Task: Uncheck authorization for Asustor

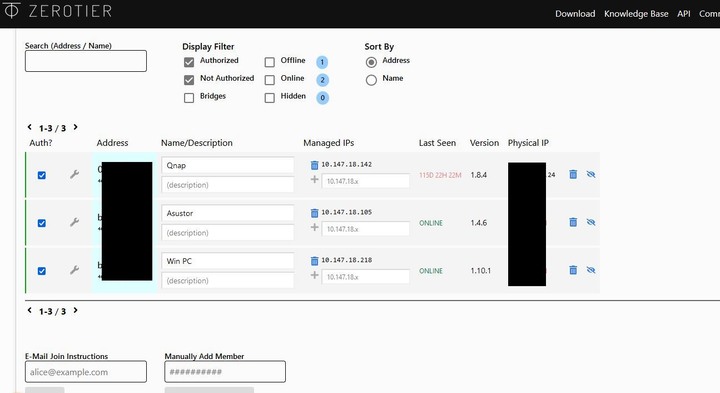Action: [x=42, y=223]
